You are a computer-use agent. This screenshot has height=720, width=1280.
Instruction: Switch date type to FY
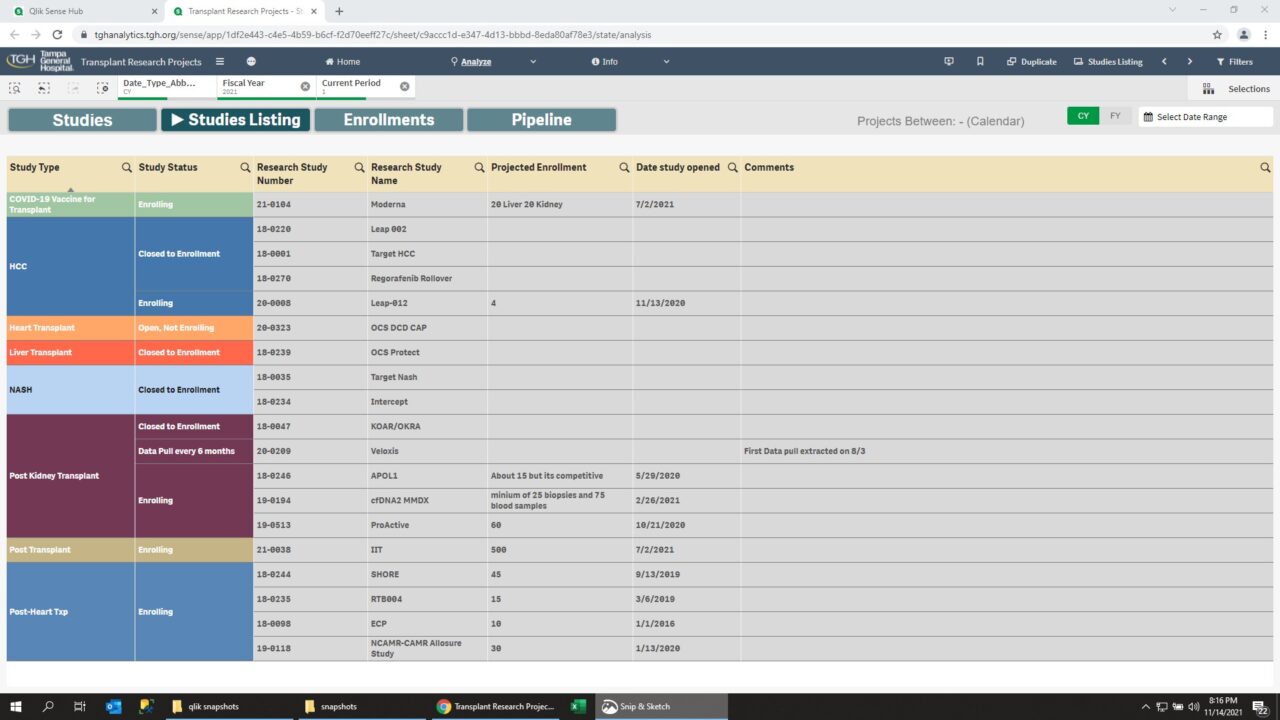[x=1114, y=115]
